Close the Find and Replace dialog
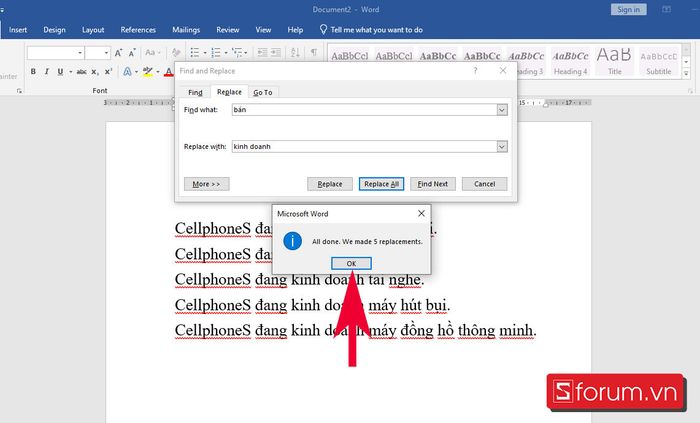Screen dimensions: 700x423 503,70
